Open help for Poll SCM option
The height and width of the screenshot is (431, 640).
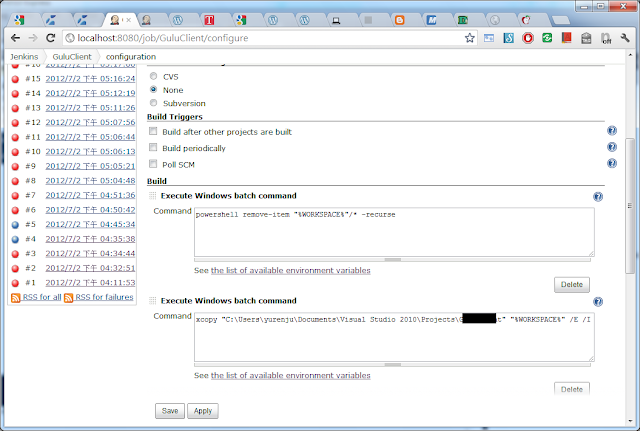(x=612, y=163)
